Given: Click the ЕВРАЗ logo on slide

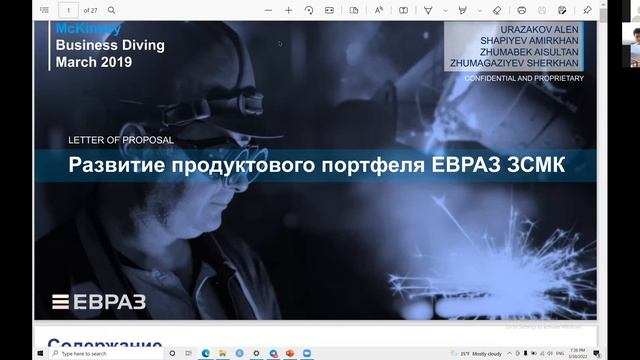Looking at the screenshot, I should click(x=99, y=302).
